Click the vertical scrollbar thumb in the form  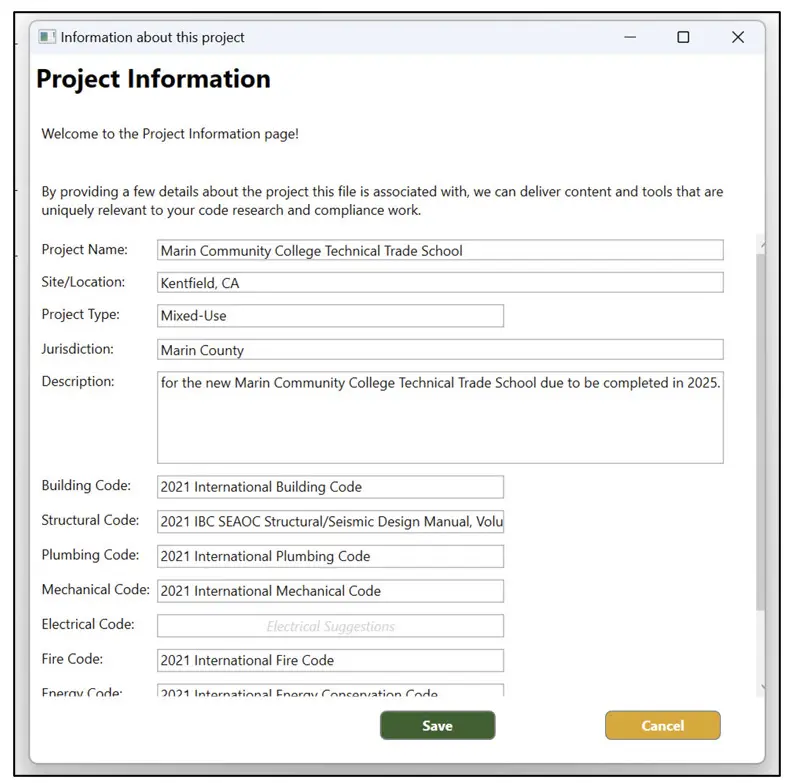tap(761, 432)
